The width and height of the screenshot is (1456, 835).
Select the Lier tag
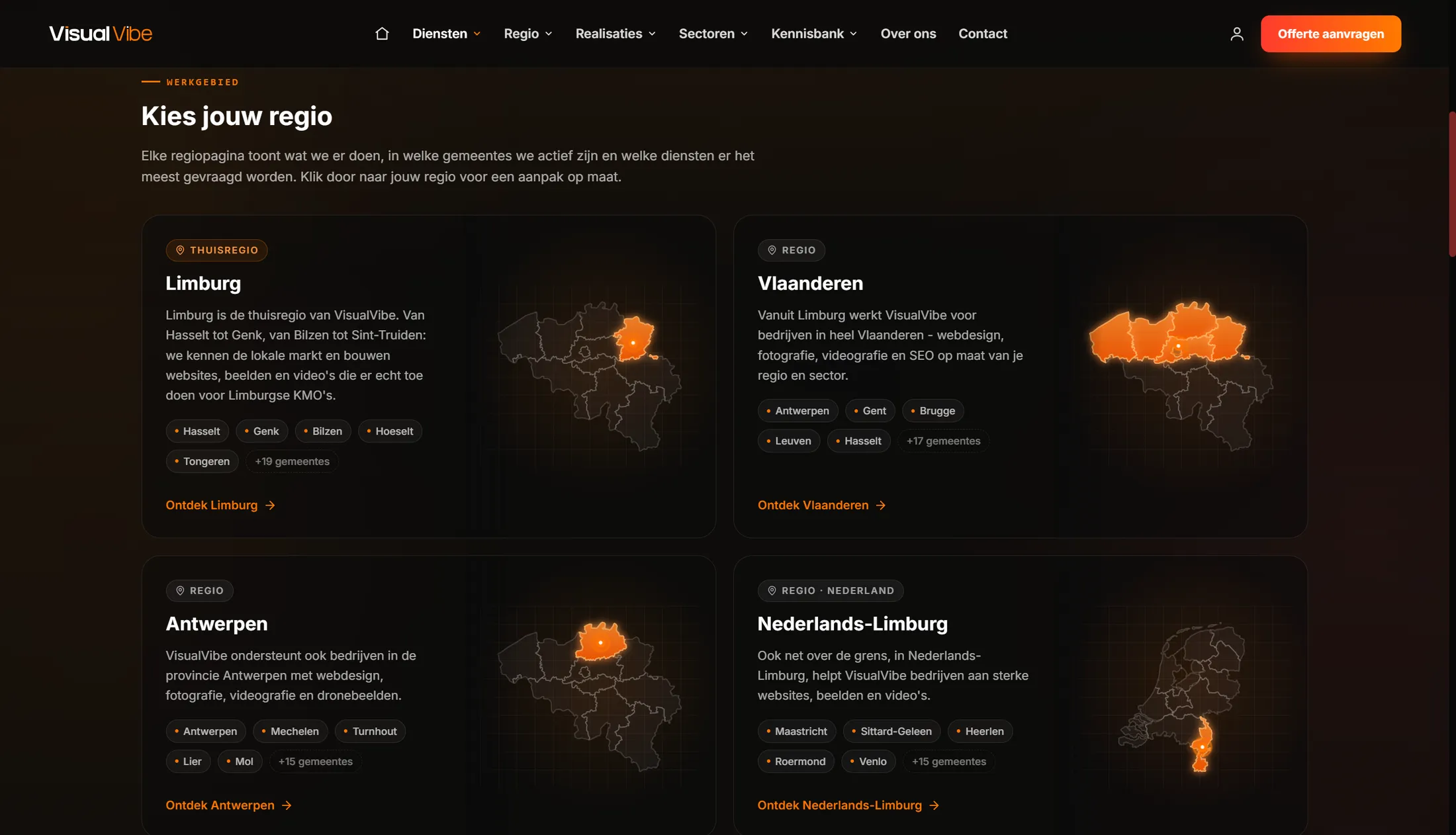pos(188,762)
